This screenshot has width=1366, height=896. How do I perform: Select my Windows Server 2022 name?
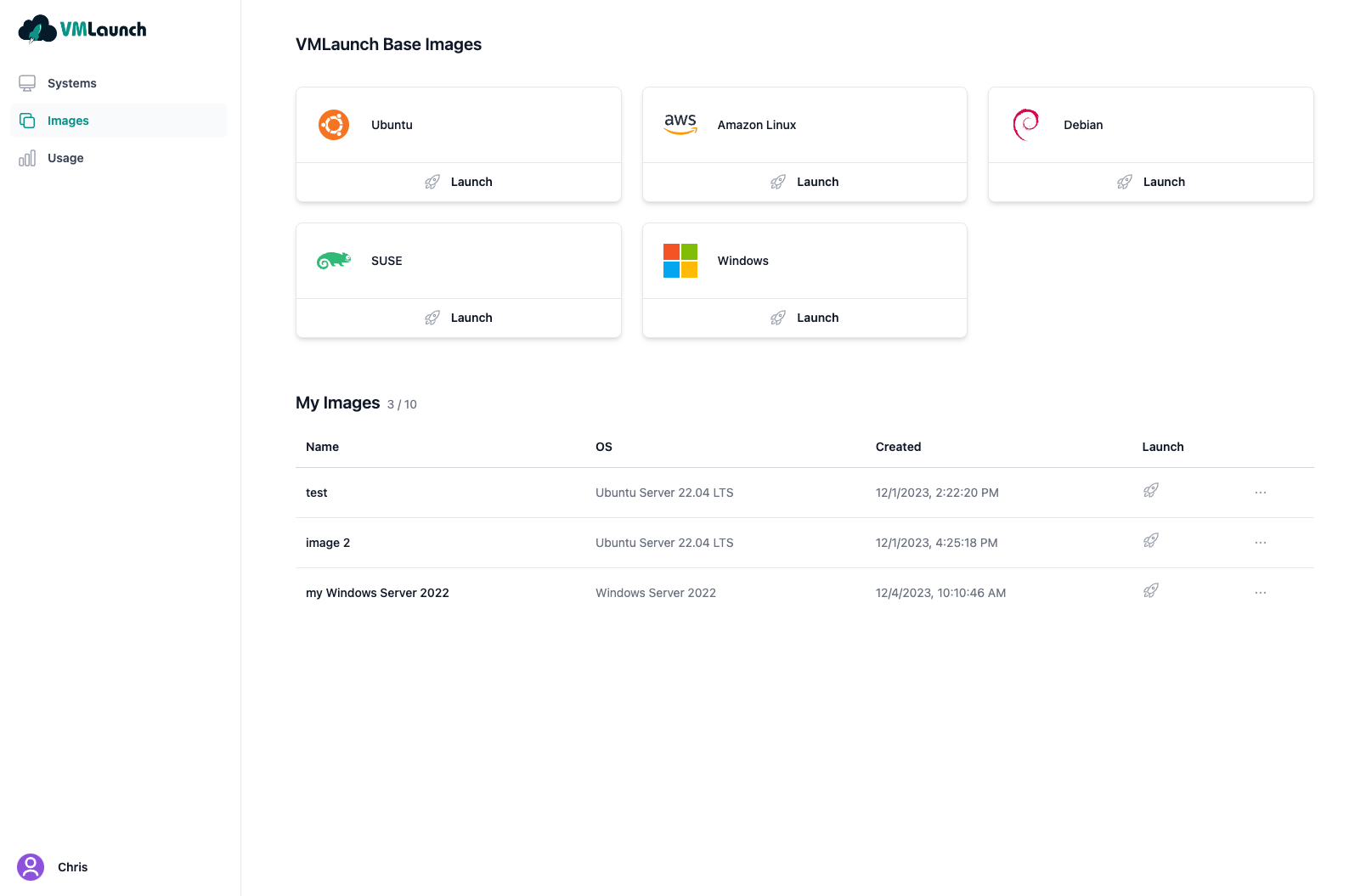point(377,593)
